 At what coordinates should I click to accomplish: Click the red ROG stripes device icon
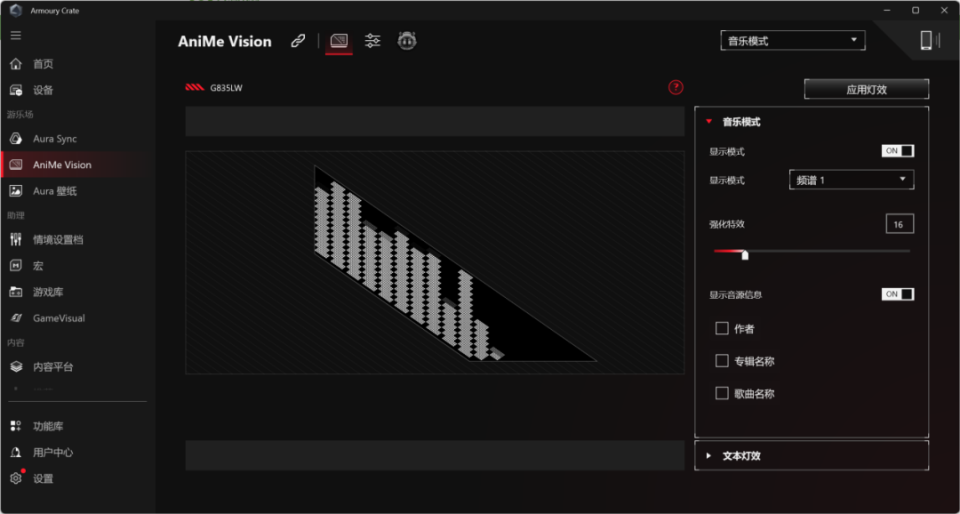tap(195, 88)
